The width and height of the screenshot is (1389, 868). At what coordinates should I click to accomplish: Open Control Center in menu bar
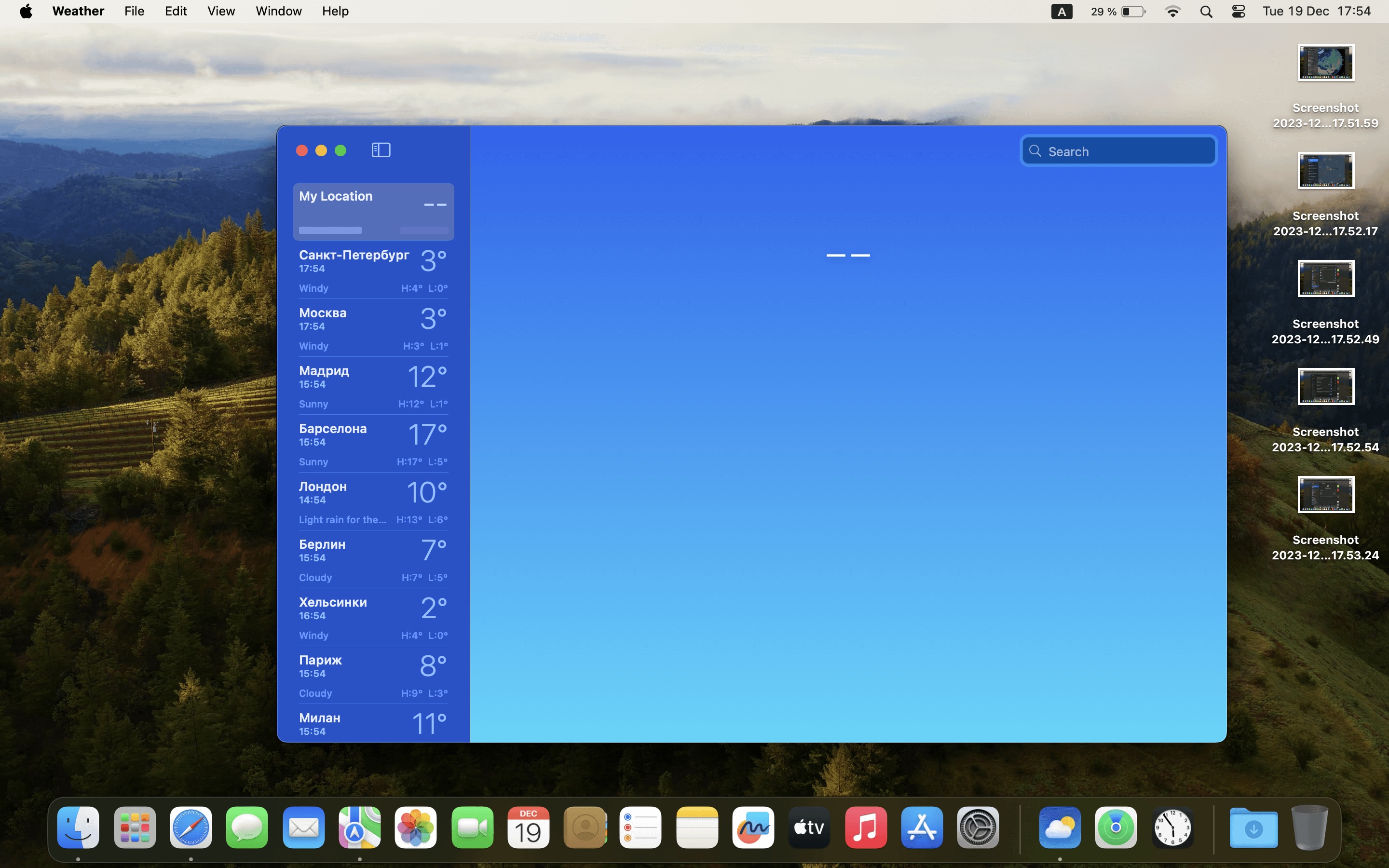[1238, 12]
